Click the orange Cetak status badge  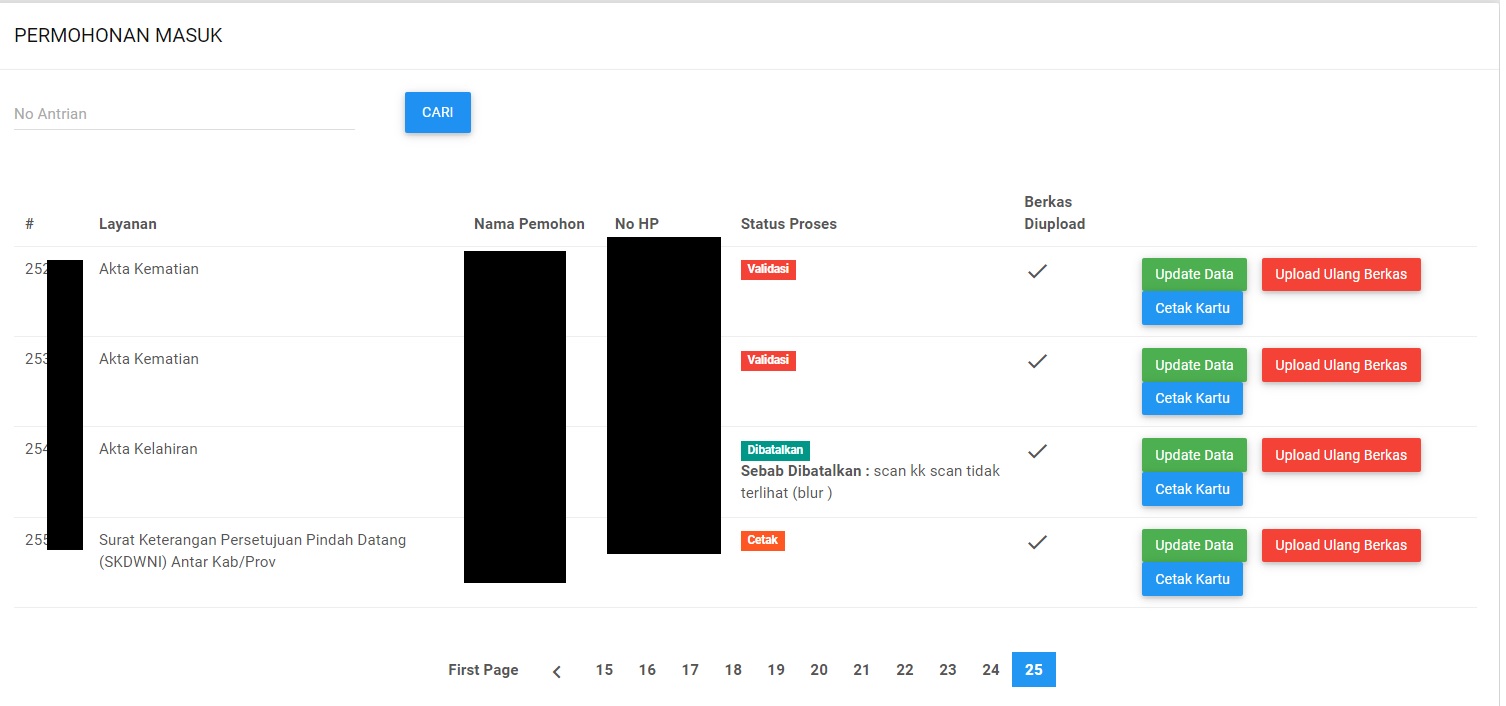763,541
